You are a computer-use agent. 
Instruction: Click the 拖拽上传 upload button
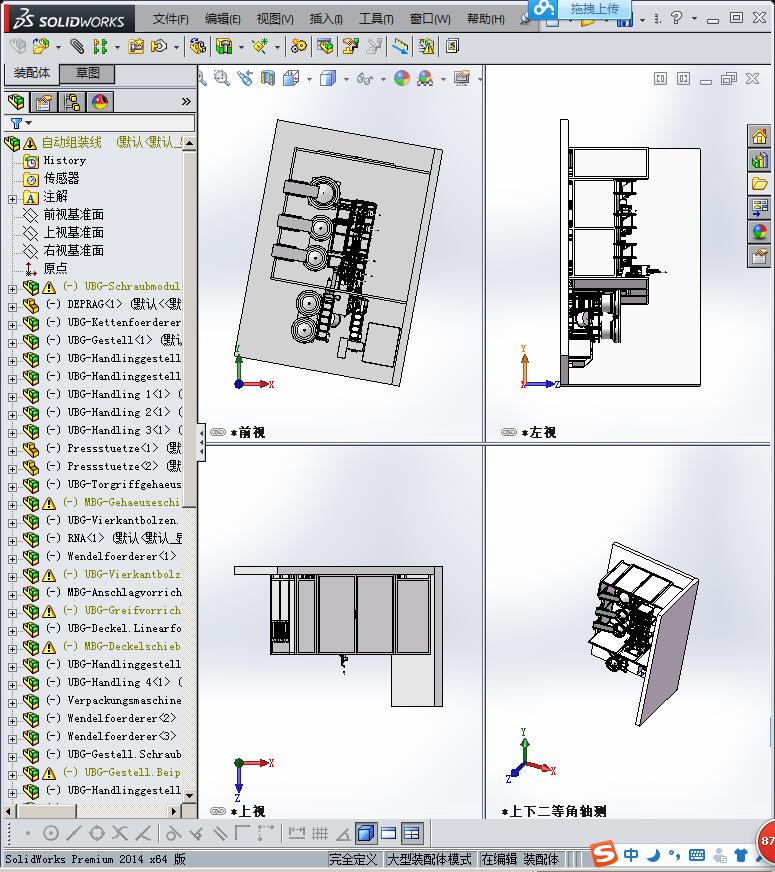click(579, 8)
